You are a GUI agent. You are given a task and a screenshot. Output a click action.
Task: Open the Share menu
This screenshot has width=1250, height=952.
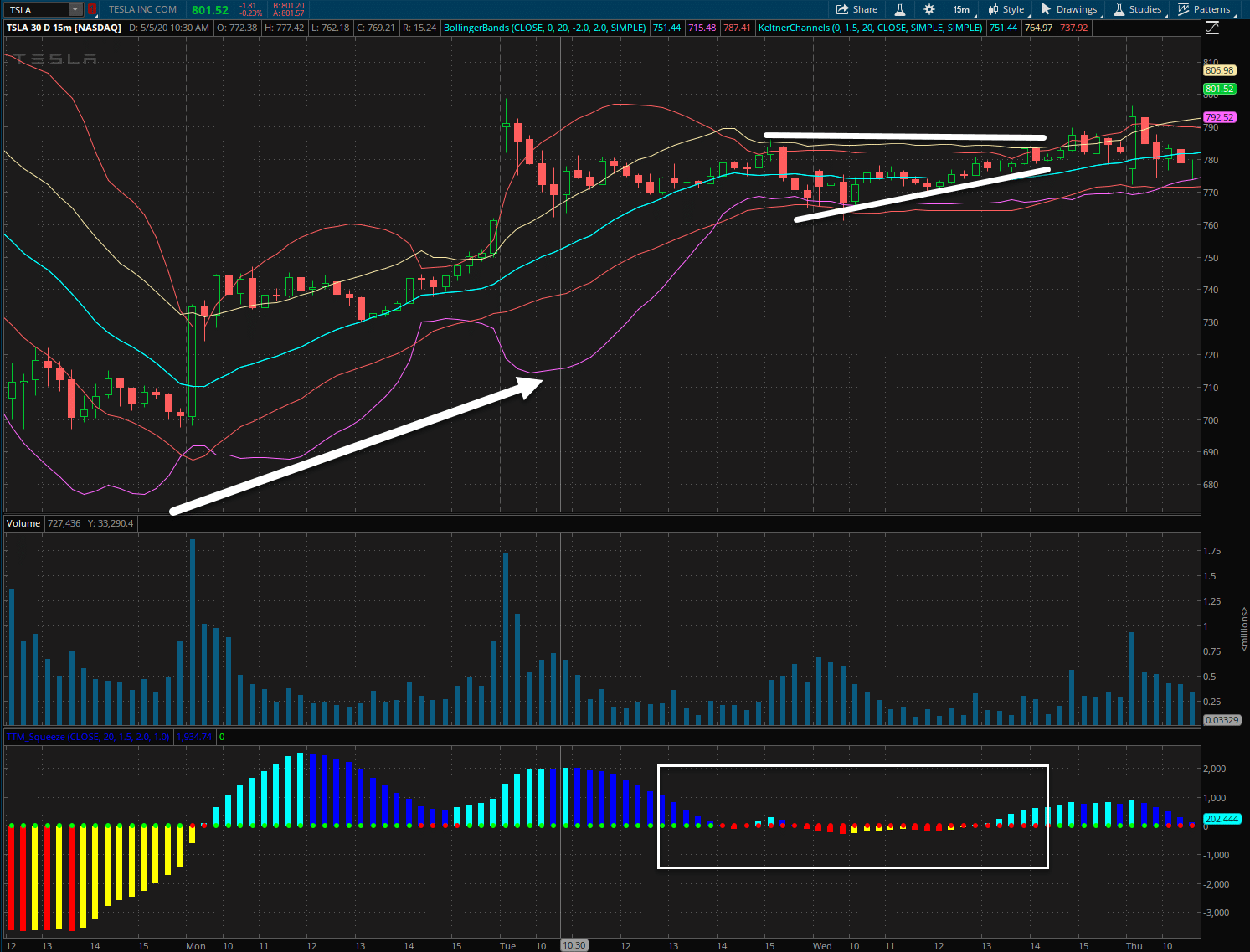856,9
